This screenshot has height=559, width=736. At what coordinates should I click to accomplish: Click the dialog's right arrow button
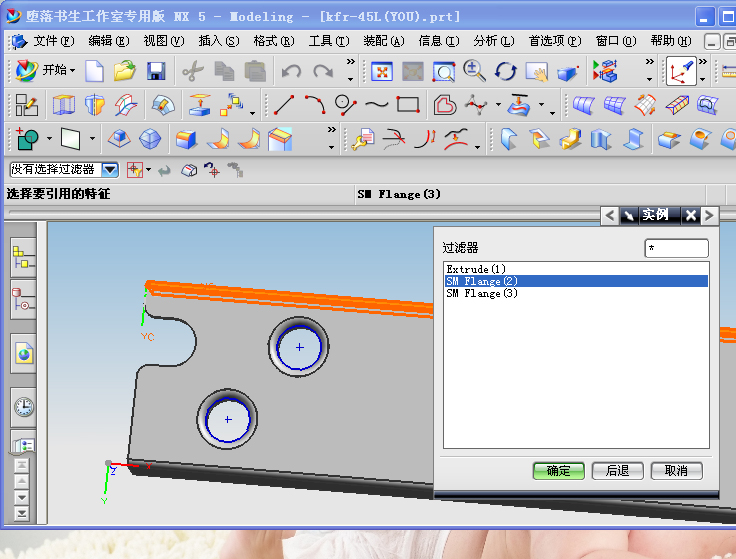tap(709, 215)
